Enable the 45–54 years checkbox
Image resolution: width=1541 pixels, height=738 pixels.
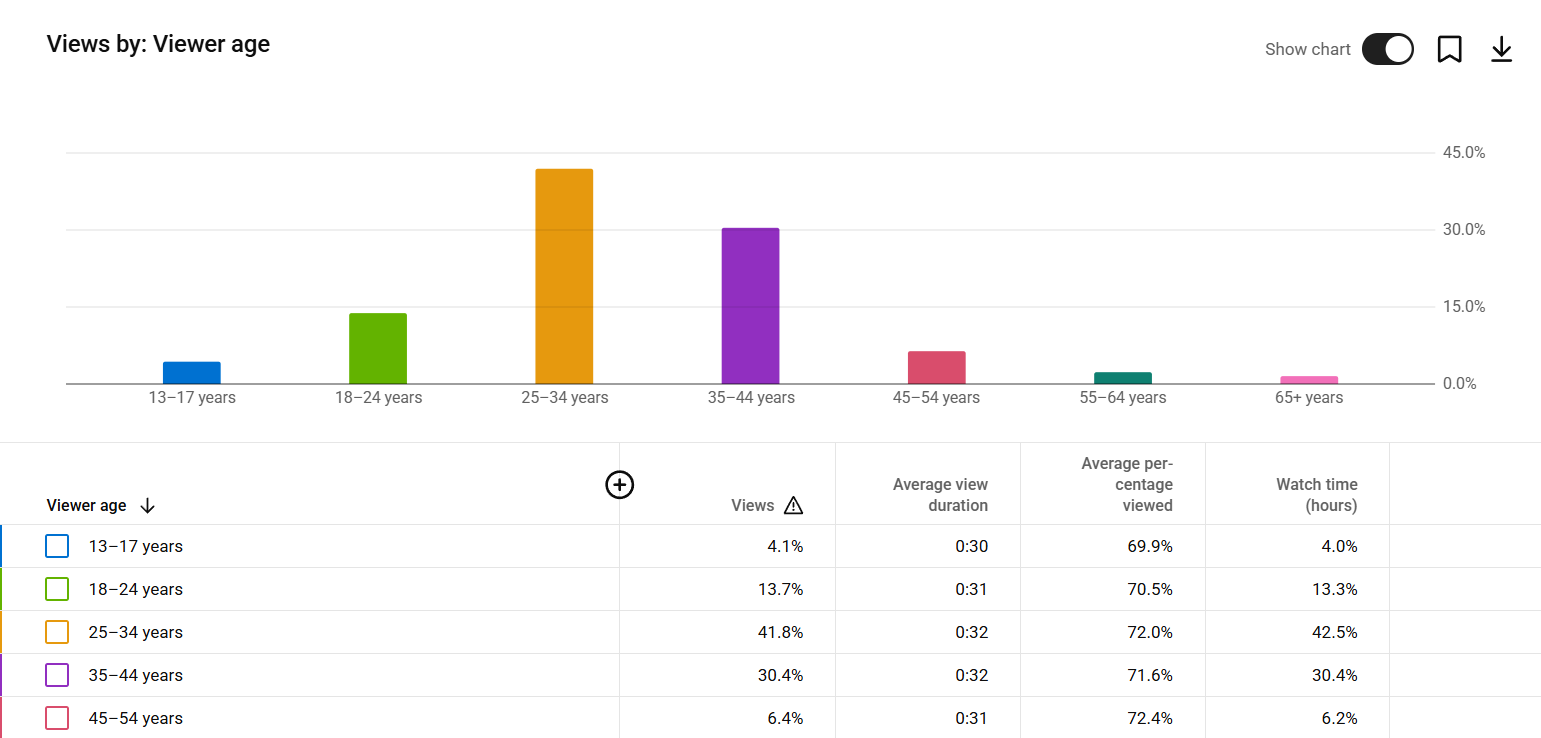click(57, 718)
